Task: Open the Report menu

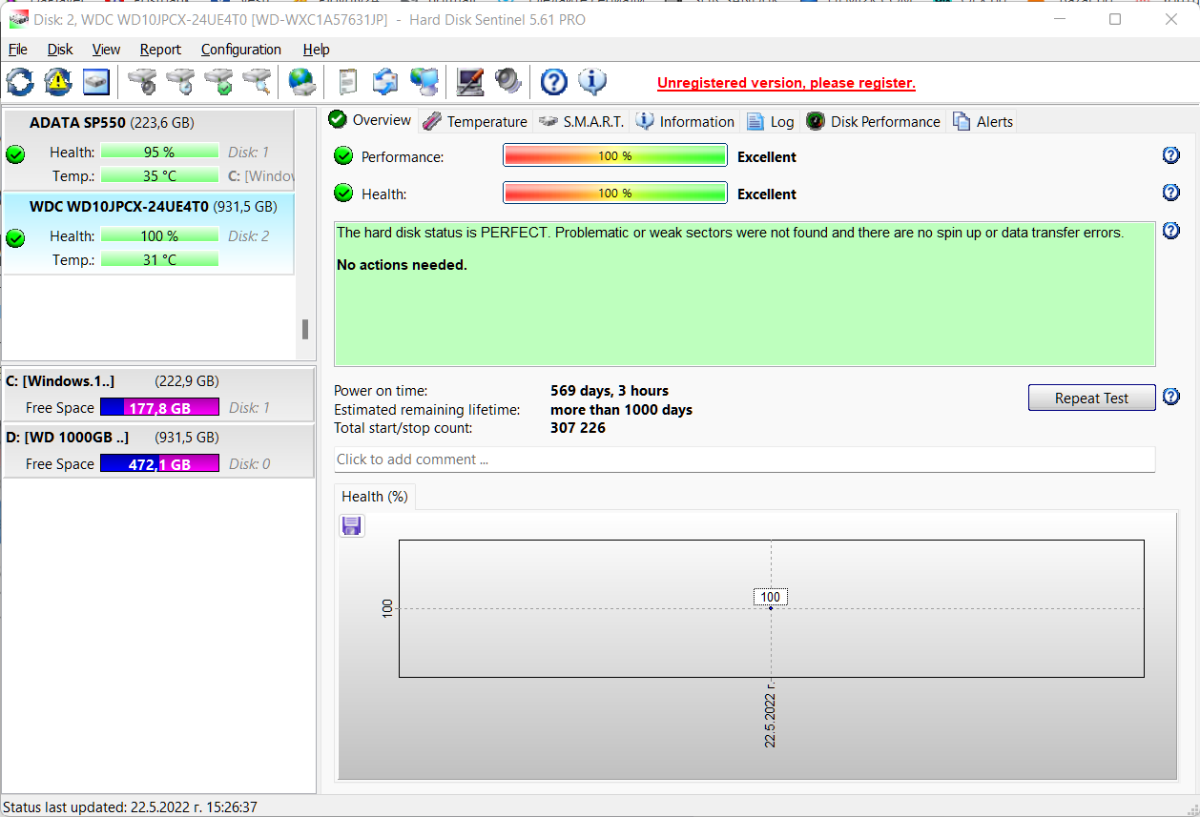Action: [x=160, y=49]
